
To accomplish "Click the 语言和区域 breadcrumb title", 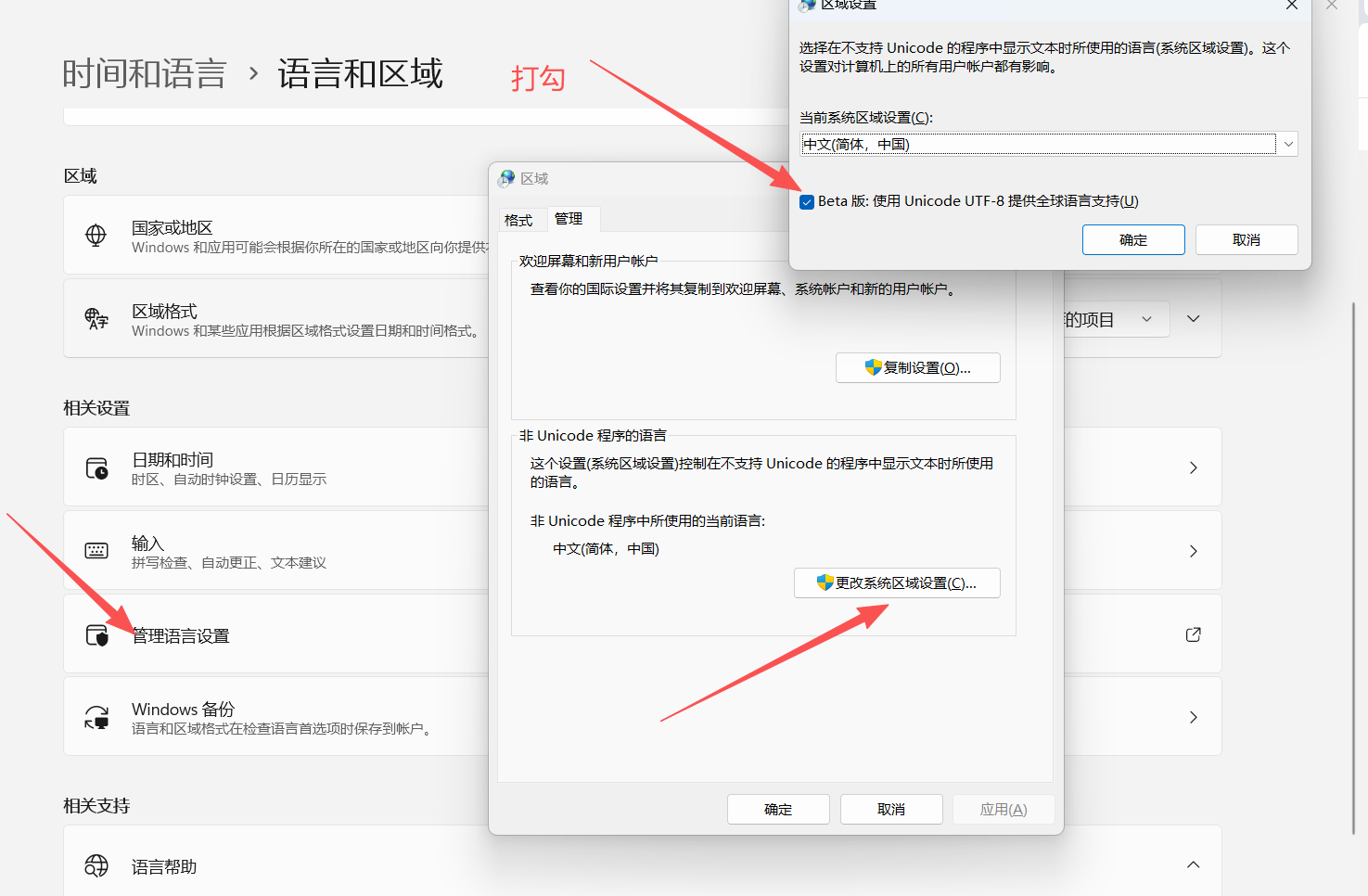I will pos(360,73).
